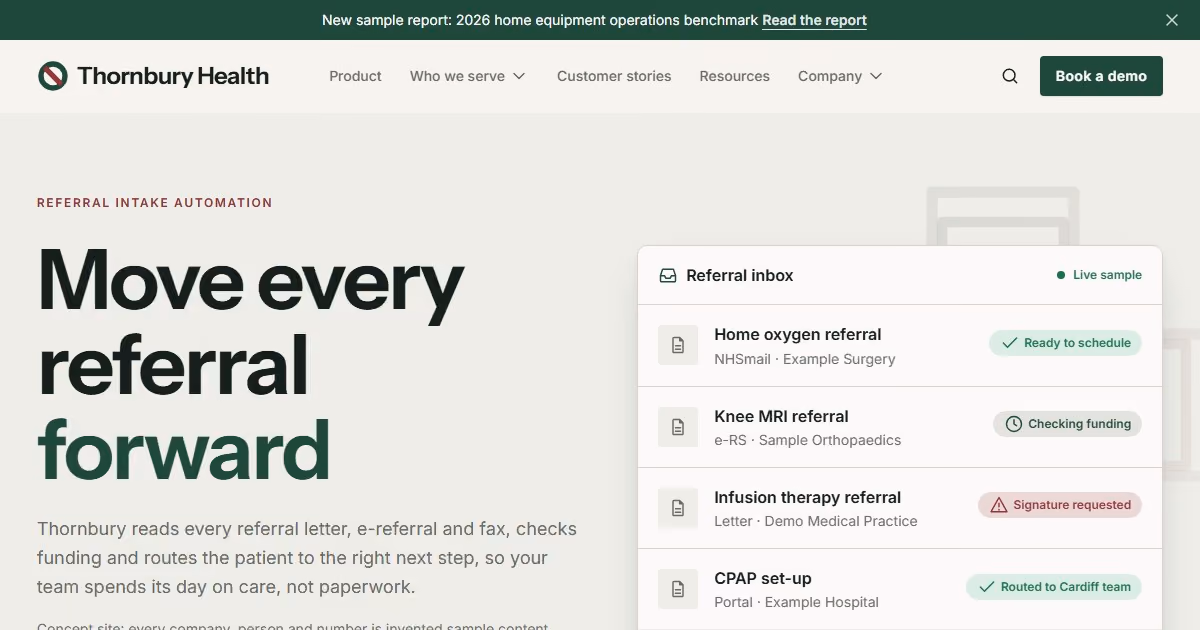Click the REFERRAL INTAKE AUTOMATION eyebrow text
1200x630 pixels.
click(x=155, y=202)
